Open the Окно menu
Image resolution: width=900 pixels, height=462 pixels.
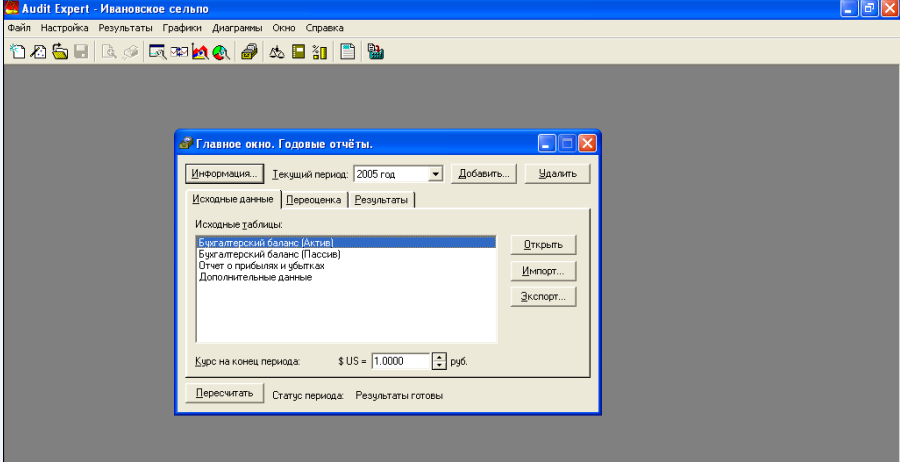pyautogui.click(x=284, y=28)
